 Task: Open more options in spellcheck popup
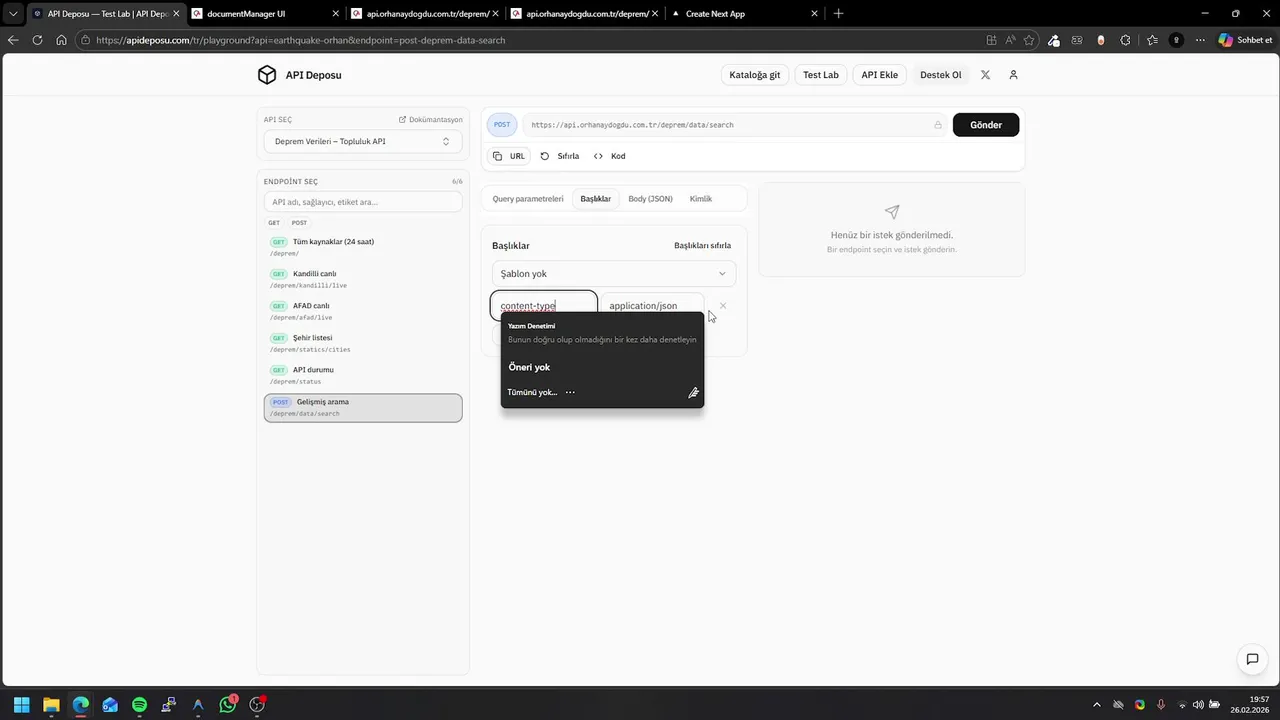[x=570, y=392]
